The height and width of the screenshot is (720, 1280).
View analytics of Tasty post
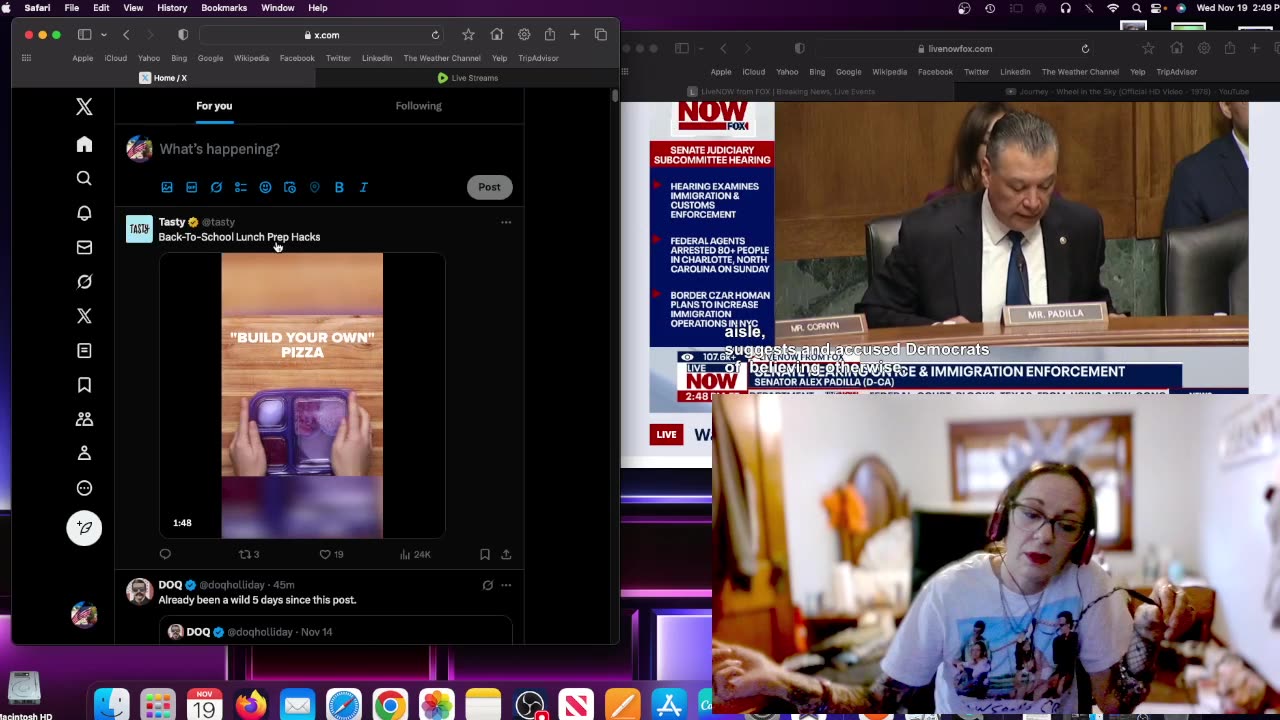(415, 554)
